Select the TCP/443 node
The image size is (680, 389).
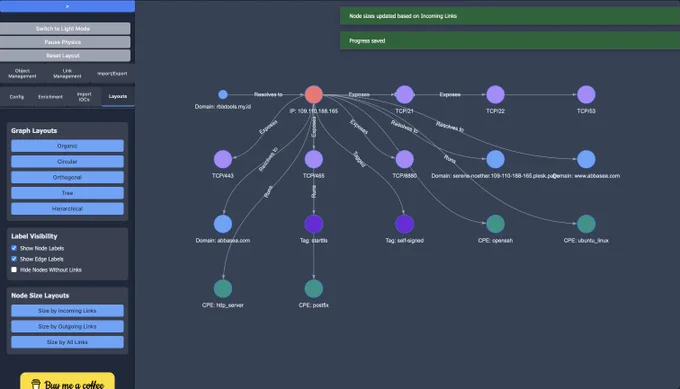223,159
